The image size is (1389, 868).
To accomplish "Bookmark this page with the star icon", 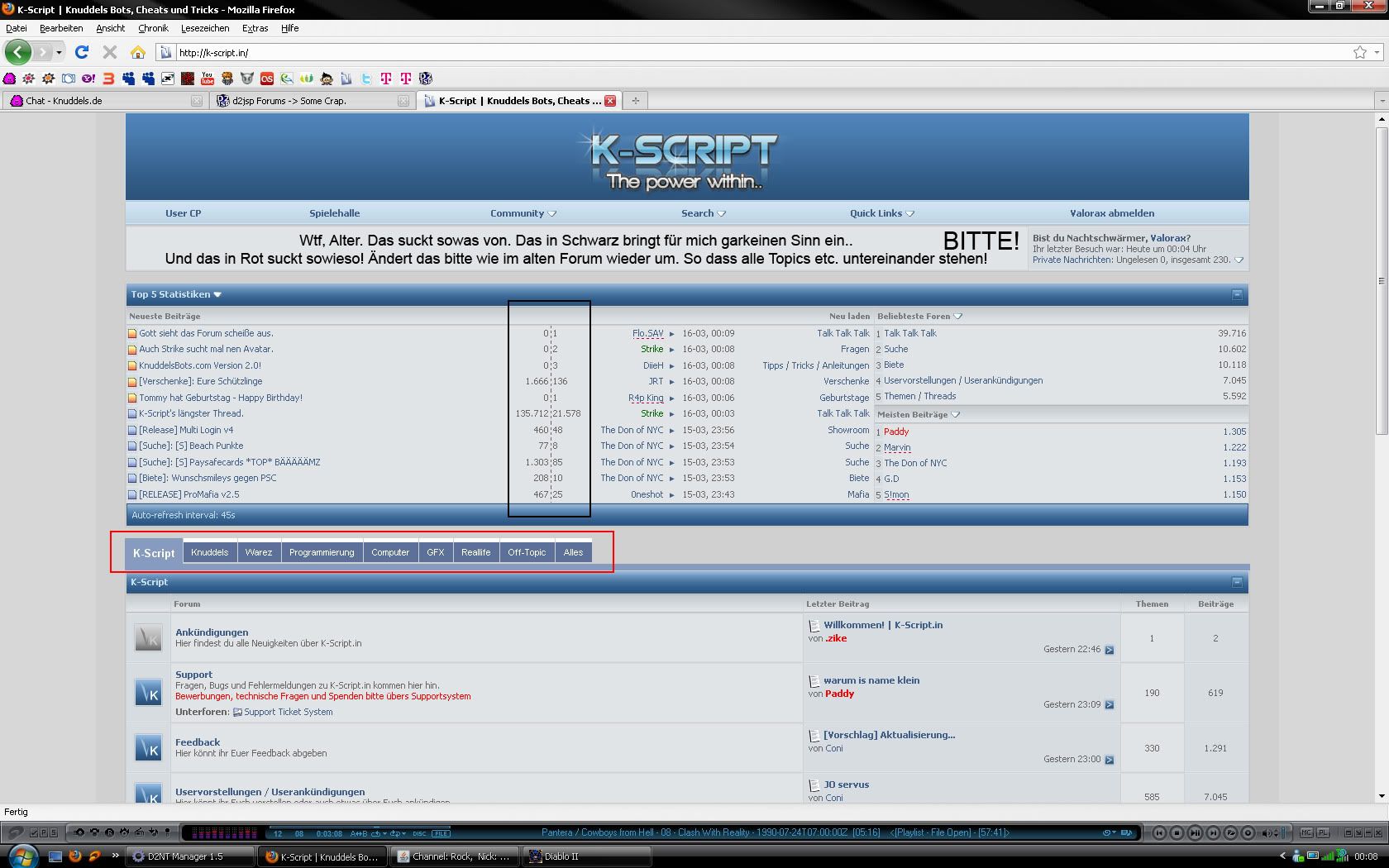I will pos(1360,52).
